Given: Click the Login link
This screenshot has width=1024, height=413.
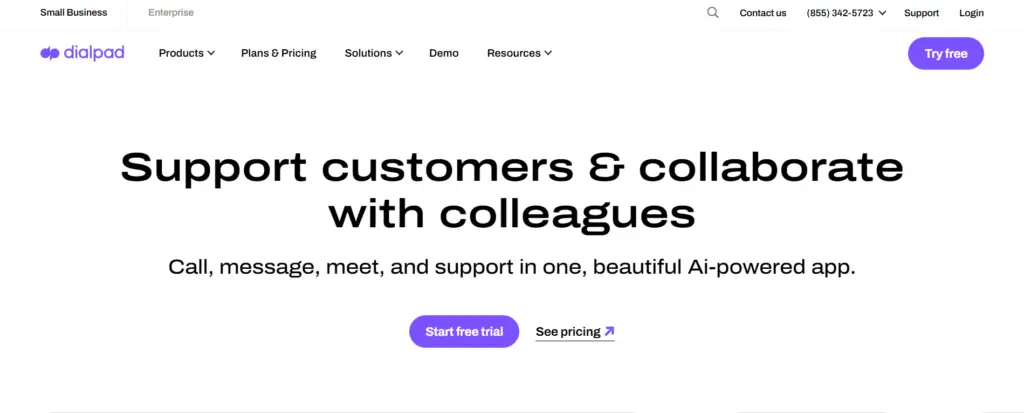Looking at the screenshot, I should click(x=972, y=13).
